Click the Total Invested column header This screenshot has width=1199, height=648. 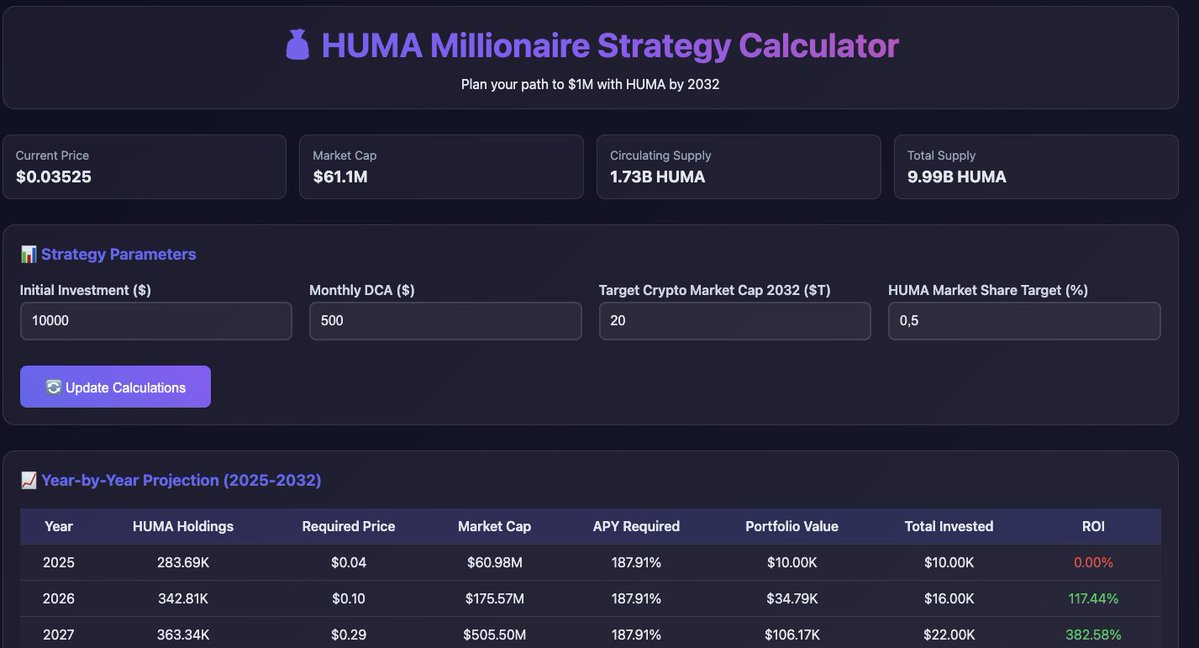(x=949, y=526)
